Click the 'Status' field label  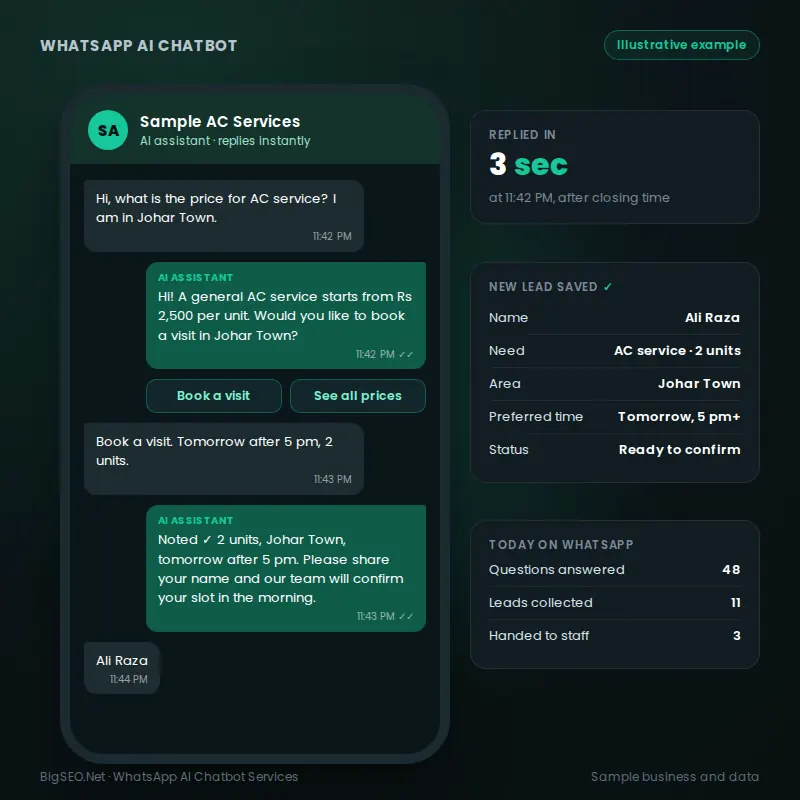(509, 449)
